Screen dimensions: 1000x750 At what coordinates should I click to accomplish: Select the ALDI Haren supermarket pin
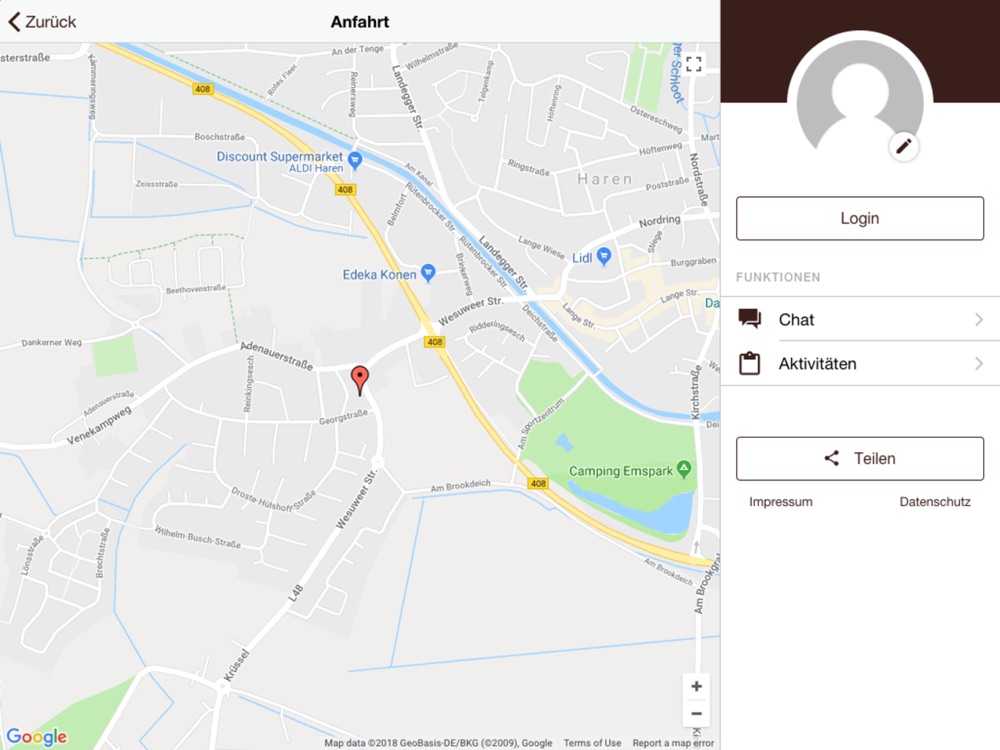pyautogui.click(x=355, y=159)
